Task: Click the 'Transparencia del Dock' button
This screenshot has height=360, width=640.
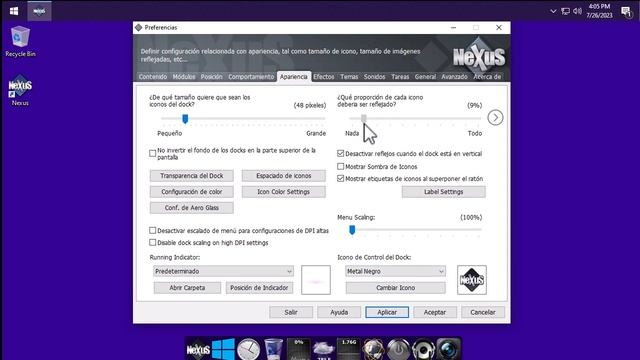Action: point(191,176)
